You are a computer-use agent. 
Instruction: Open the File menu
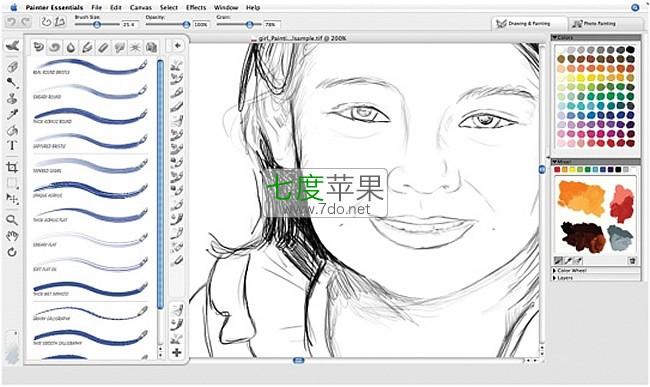[97, 7]
